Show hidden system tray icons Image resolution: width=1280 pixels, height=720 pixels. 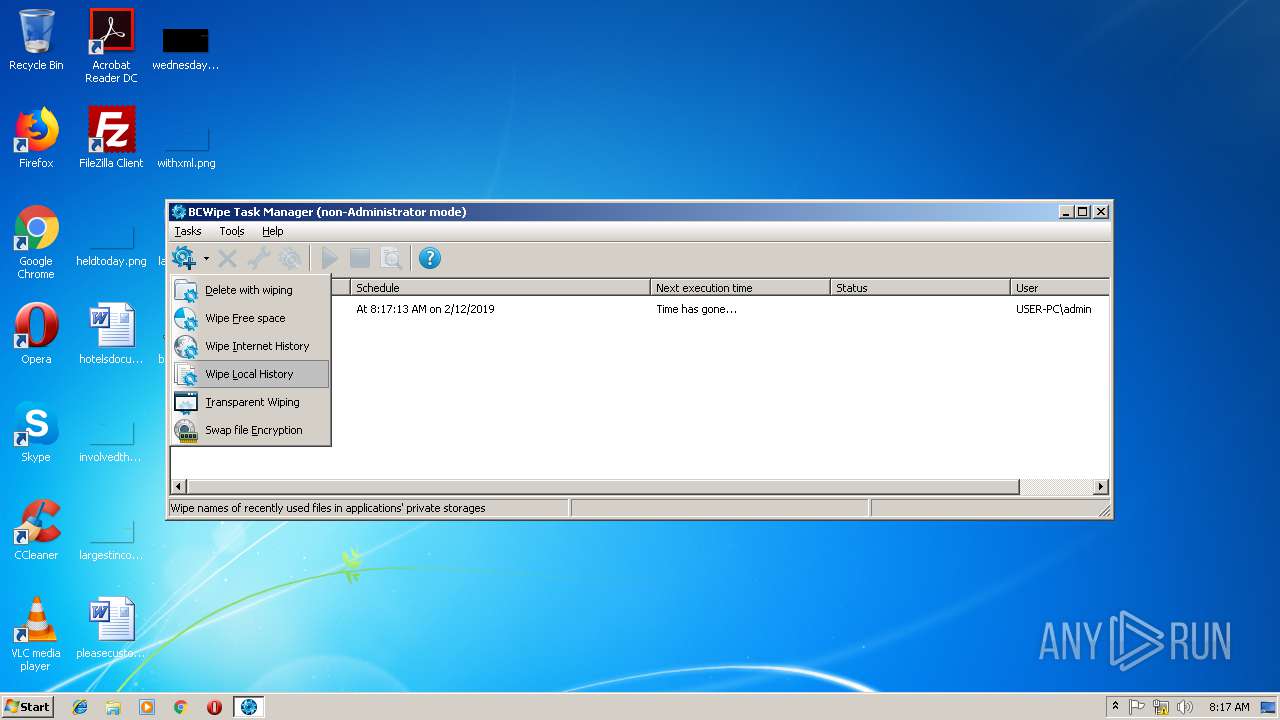pos(1115,707)
